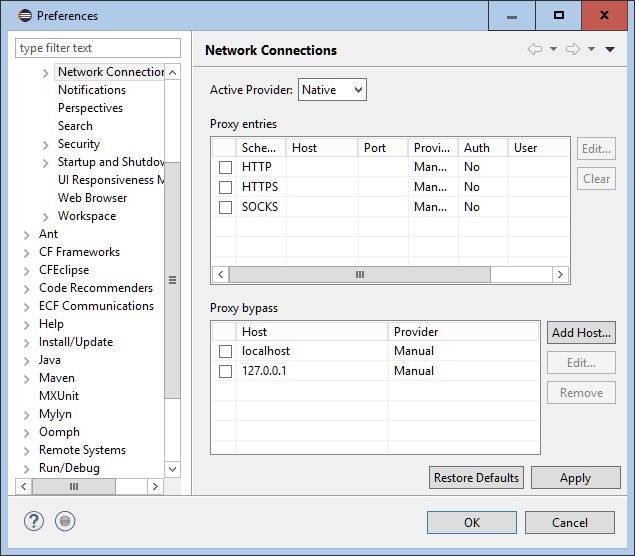Click the Apply button
Viewport: 635px width, 556px height.
[575, 477]
